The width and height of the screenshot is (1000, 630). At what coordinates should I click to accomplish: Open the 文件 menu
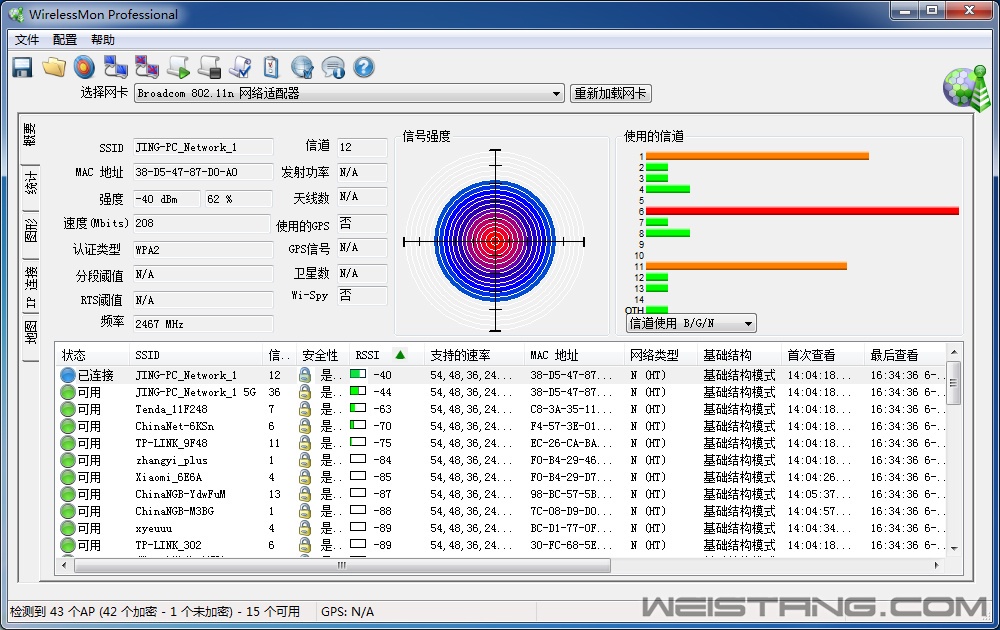pyautogui.click(x=27, y=40)
